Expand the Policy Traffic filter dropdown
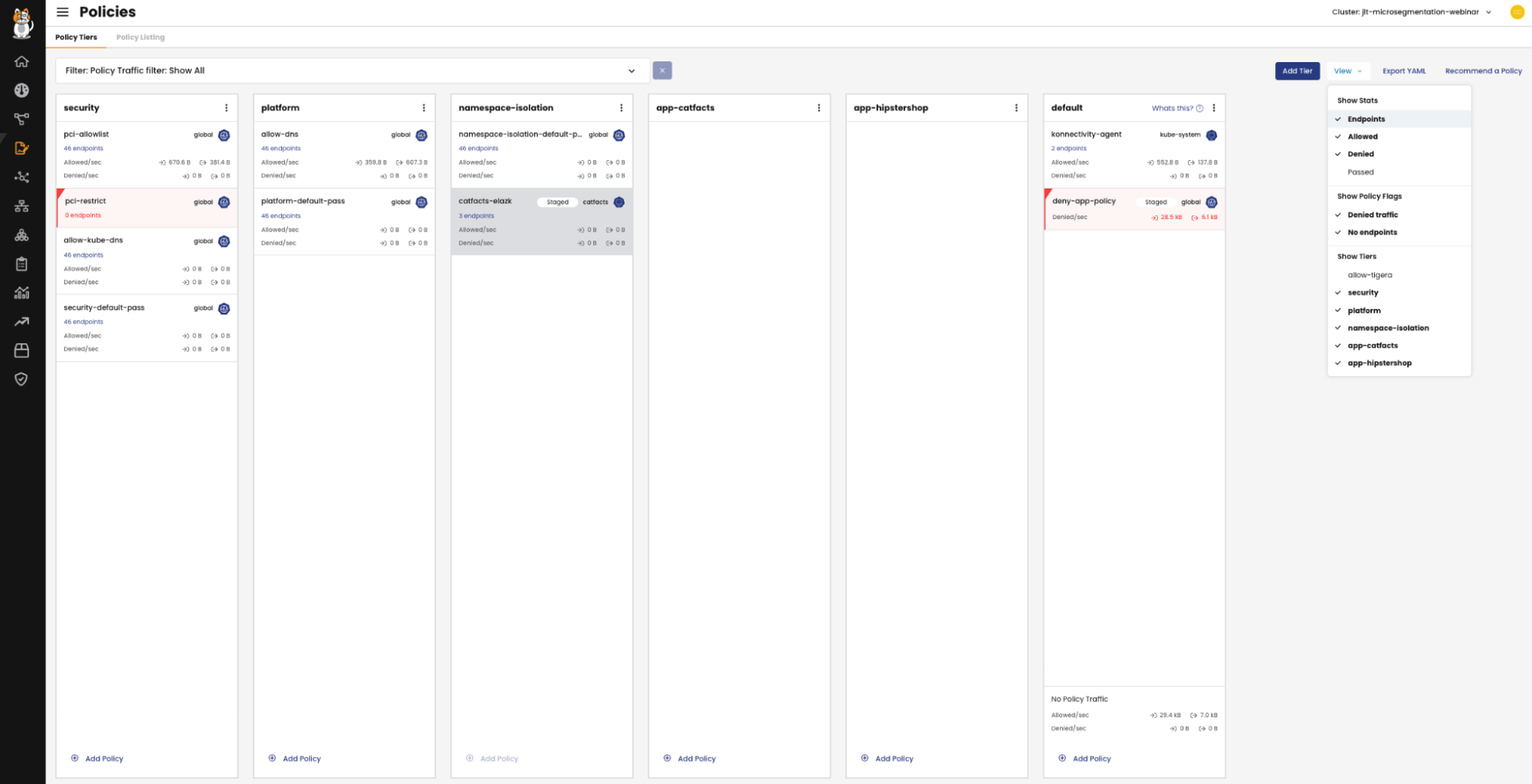Viewport: 1532px width, 784px height. click(x=353, y=71)
